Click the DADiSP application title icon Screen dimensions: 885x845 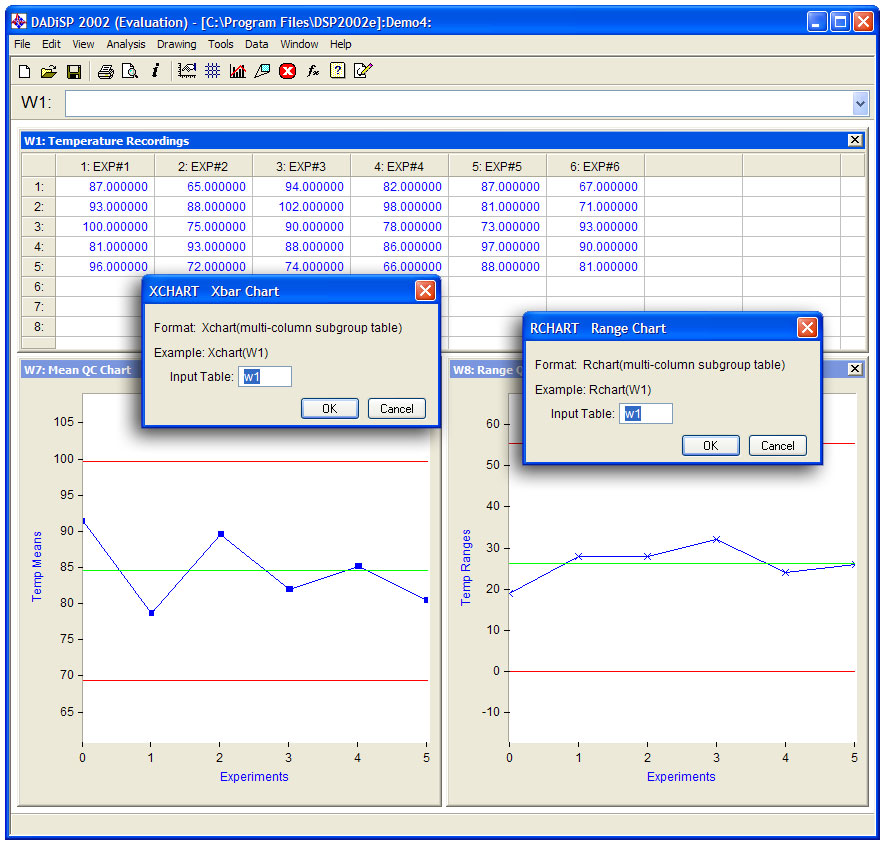(x=19, y=22)
